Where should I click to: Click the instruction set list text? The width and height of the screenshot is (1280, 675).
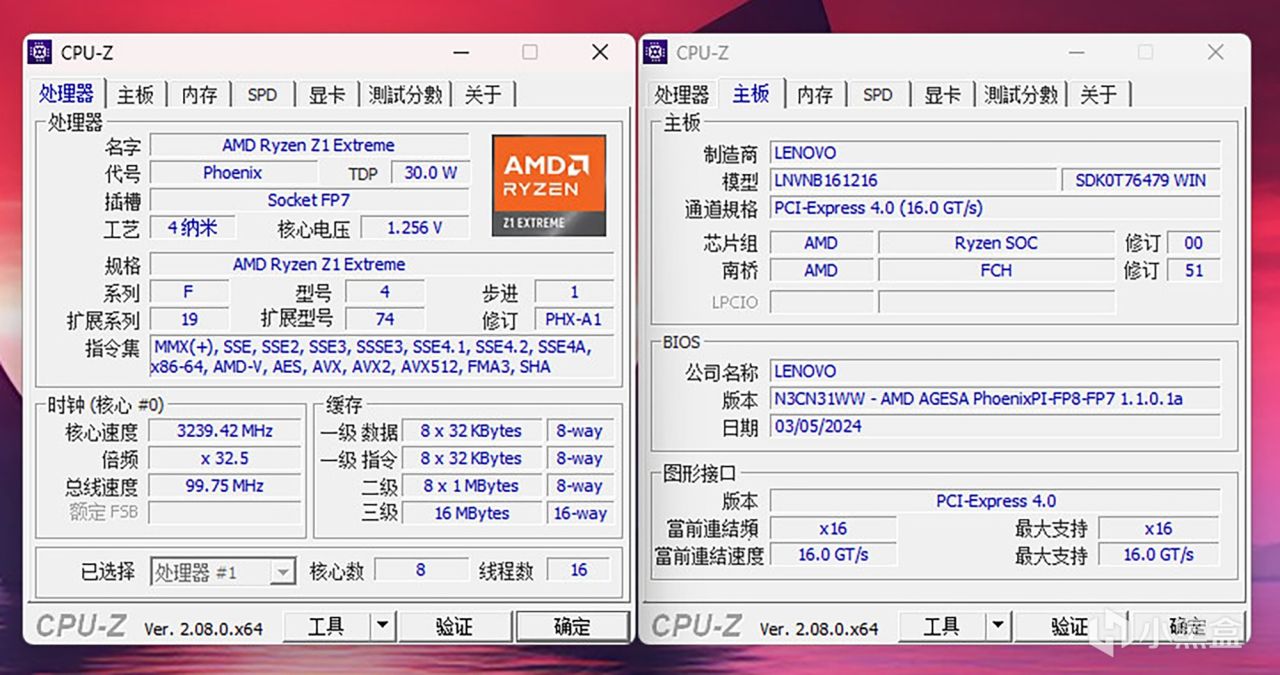click(x=381, y=357)
